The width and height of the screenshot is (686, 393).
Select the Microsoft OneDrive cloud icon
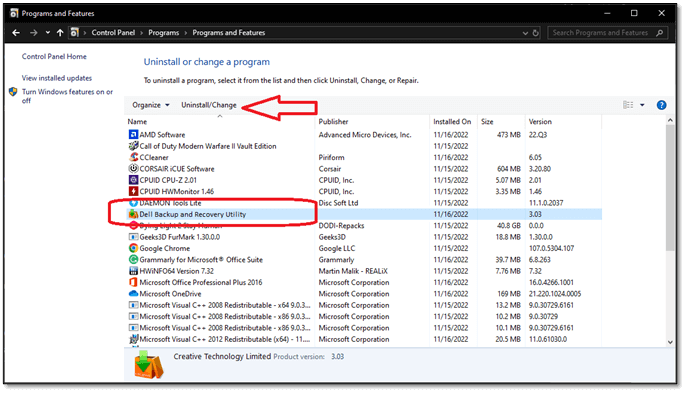[x=133, y=294]
